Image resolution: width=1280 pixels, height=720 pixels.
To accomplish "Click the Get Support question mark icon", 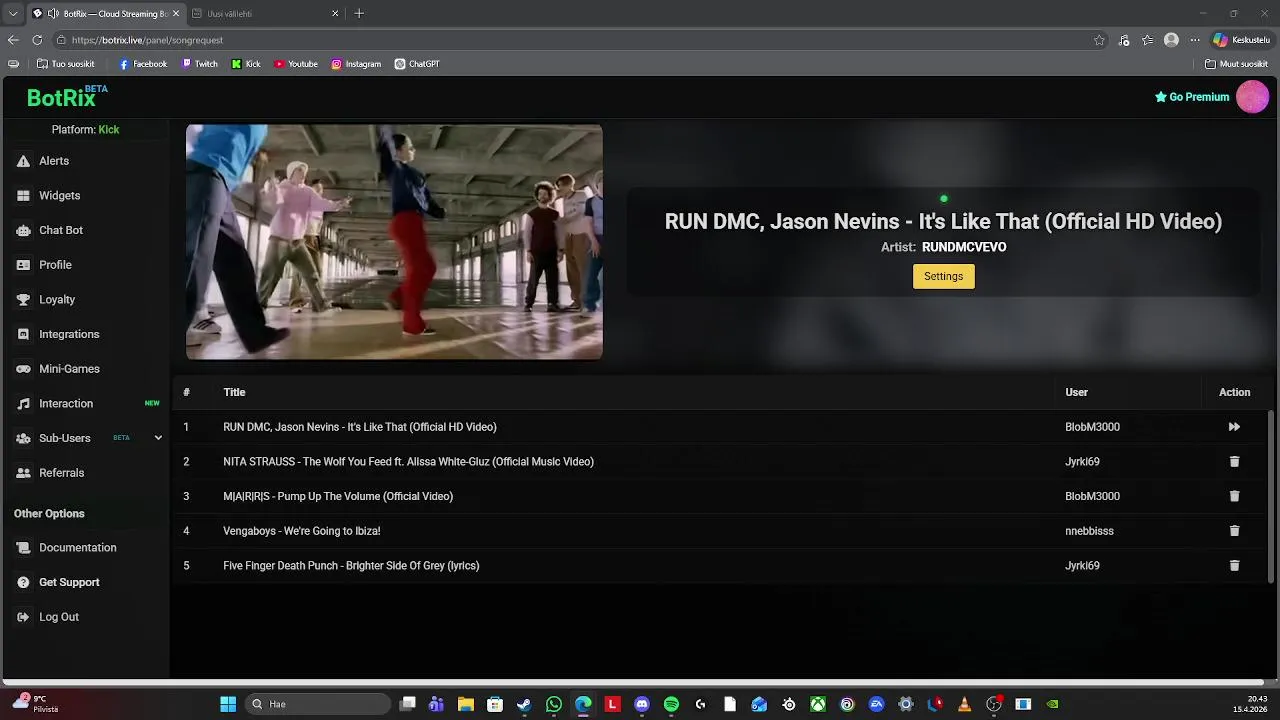I will coord(23,582).
